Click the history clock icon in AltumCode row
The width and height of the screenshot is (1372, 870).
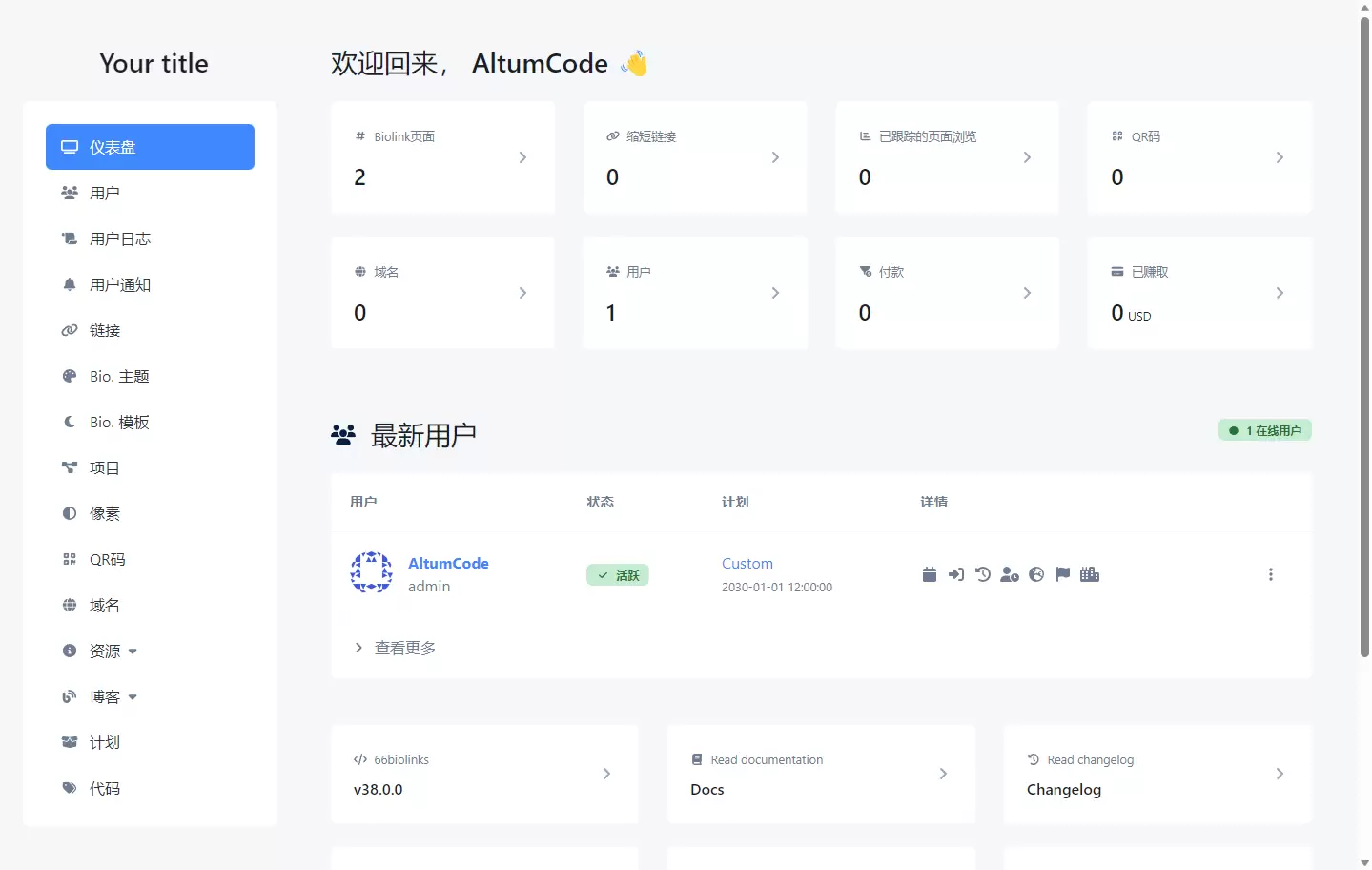(x=983, y=574)
